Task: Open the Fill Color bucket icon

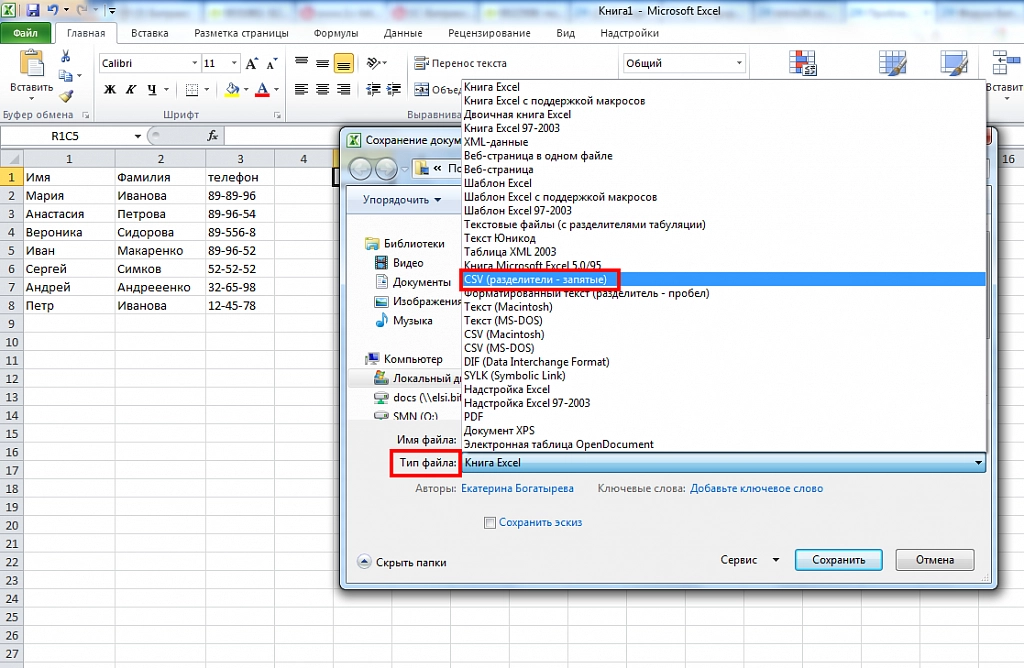Action: coord(230,89)
